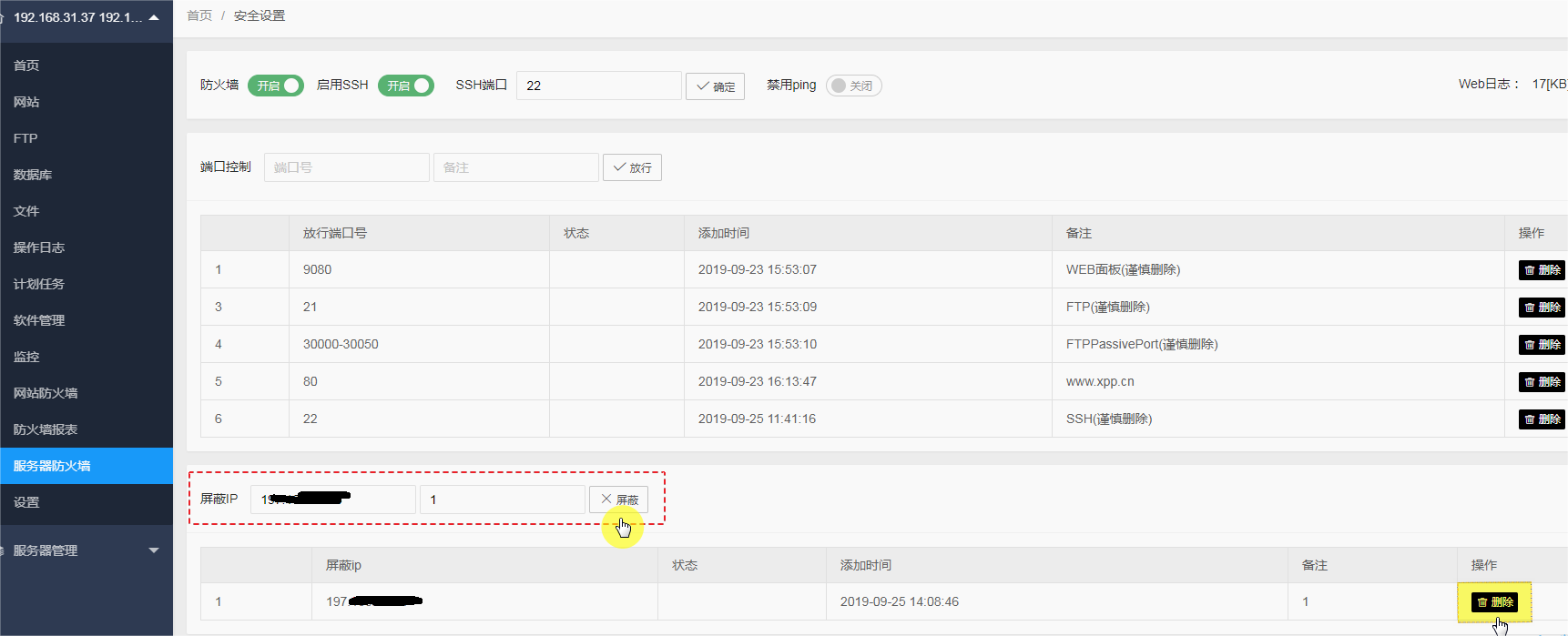This screenshot has width=1568, height=636.
Task: Delete the port 22 SSH rule
Action: click(x=1542, y=419)
